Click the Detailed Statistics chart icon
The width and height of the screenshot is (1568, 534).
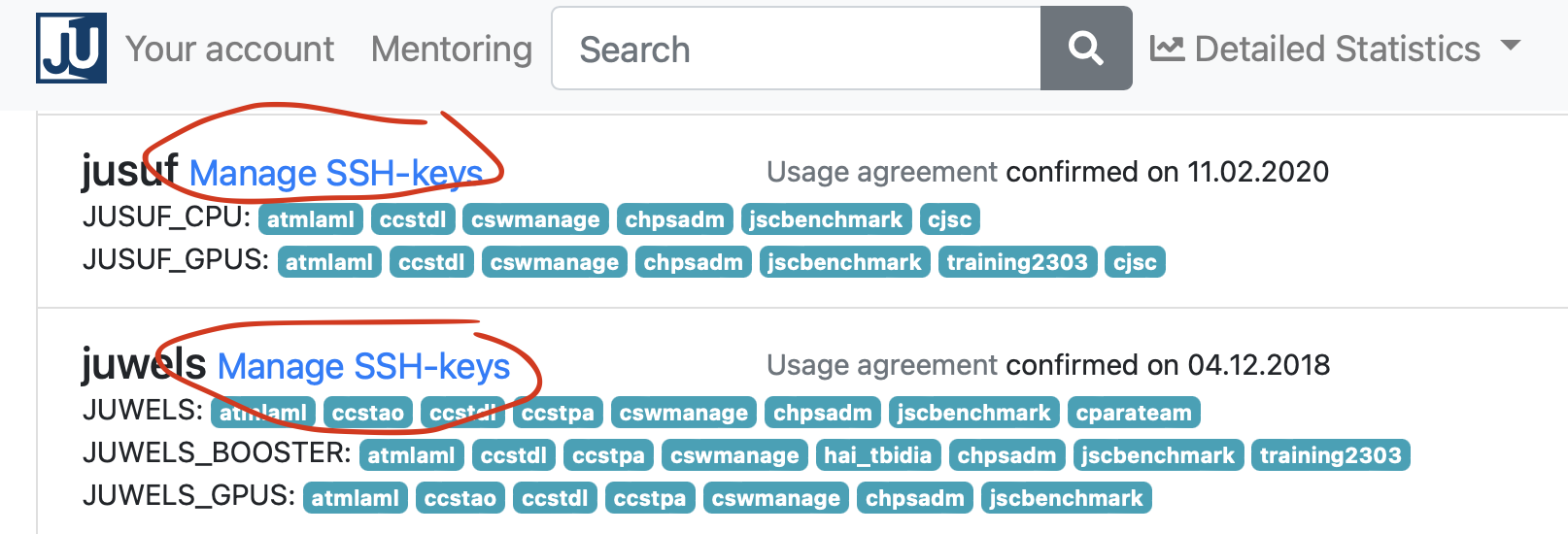[x=1167, y=49]
